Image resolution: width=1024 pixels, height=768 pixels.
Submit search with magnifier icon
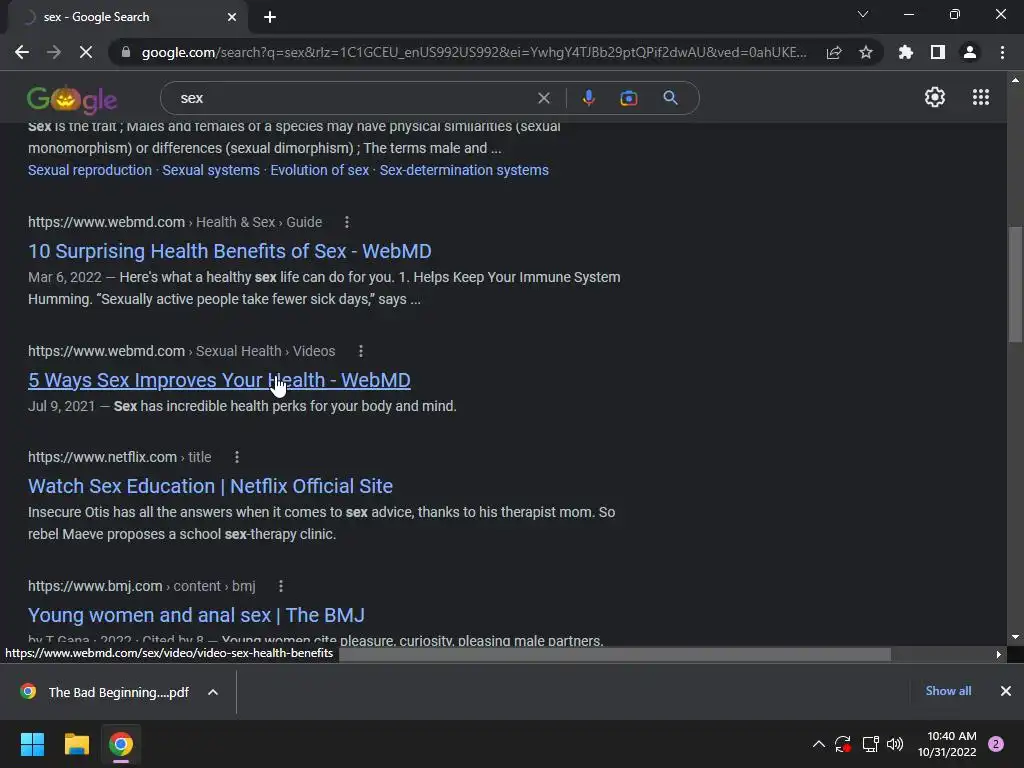click(x=671, y=98)
